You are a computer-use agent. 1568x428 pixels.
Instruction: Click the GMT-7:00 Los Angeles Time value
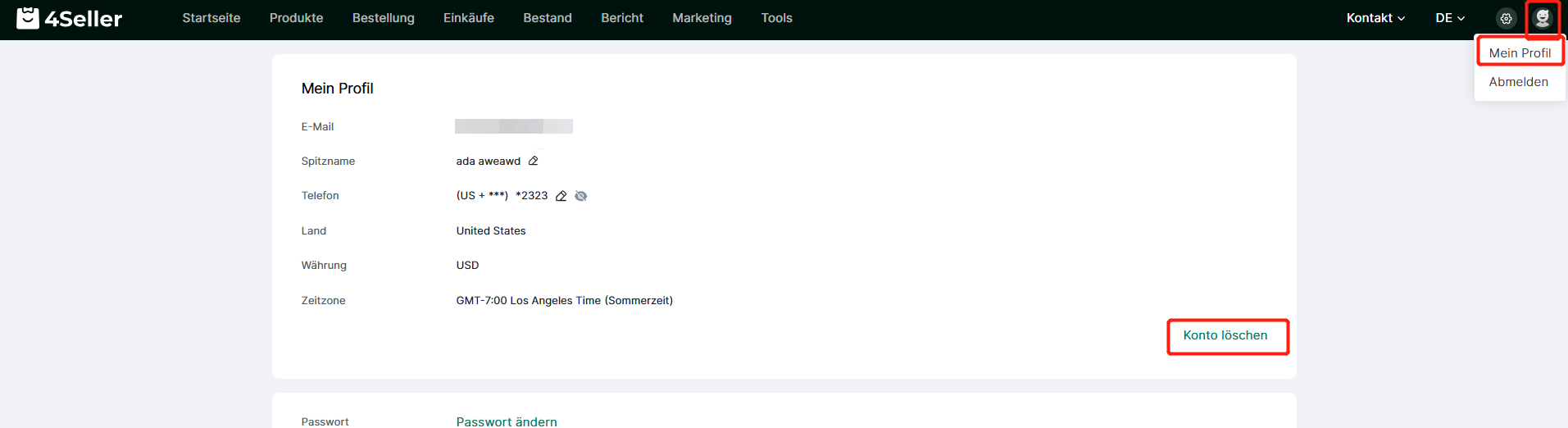(565, 301)
